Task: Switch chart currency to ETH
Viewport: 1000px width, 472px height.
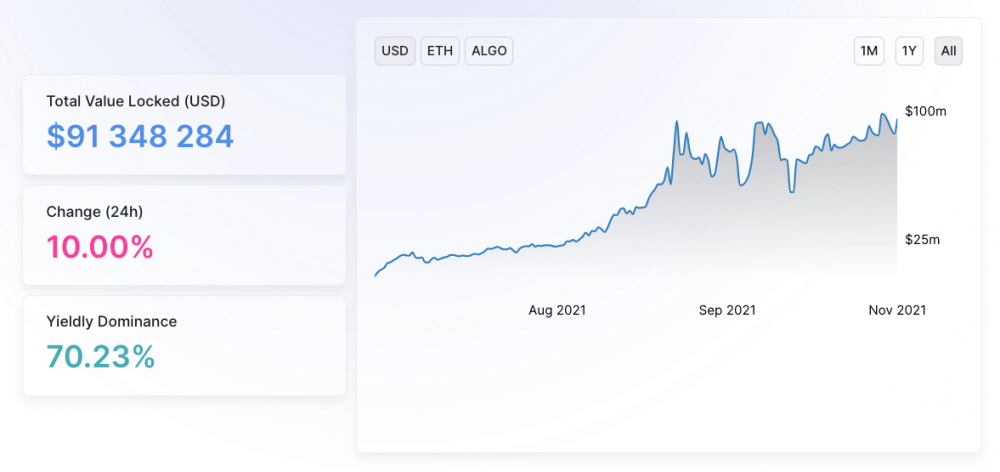Action: [440, 51]
